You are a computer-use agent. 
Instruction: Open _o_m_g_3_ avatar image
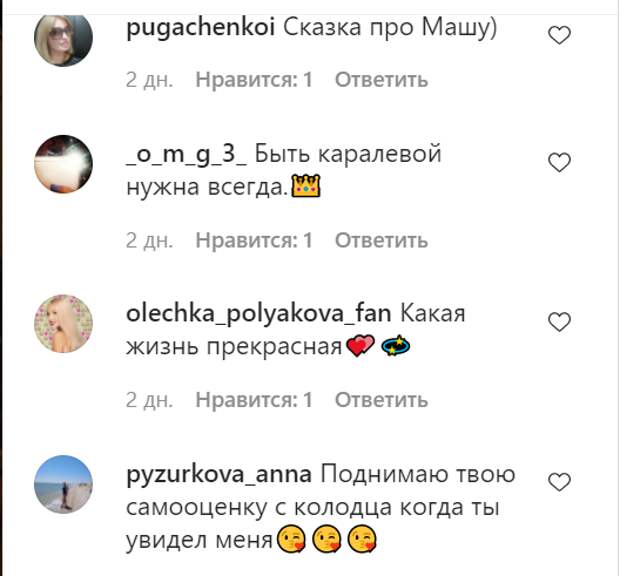pyautogui.click(x=63, y=164)
